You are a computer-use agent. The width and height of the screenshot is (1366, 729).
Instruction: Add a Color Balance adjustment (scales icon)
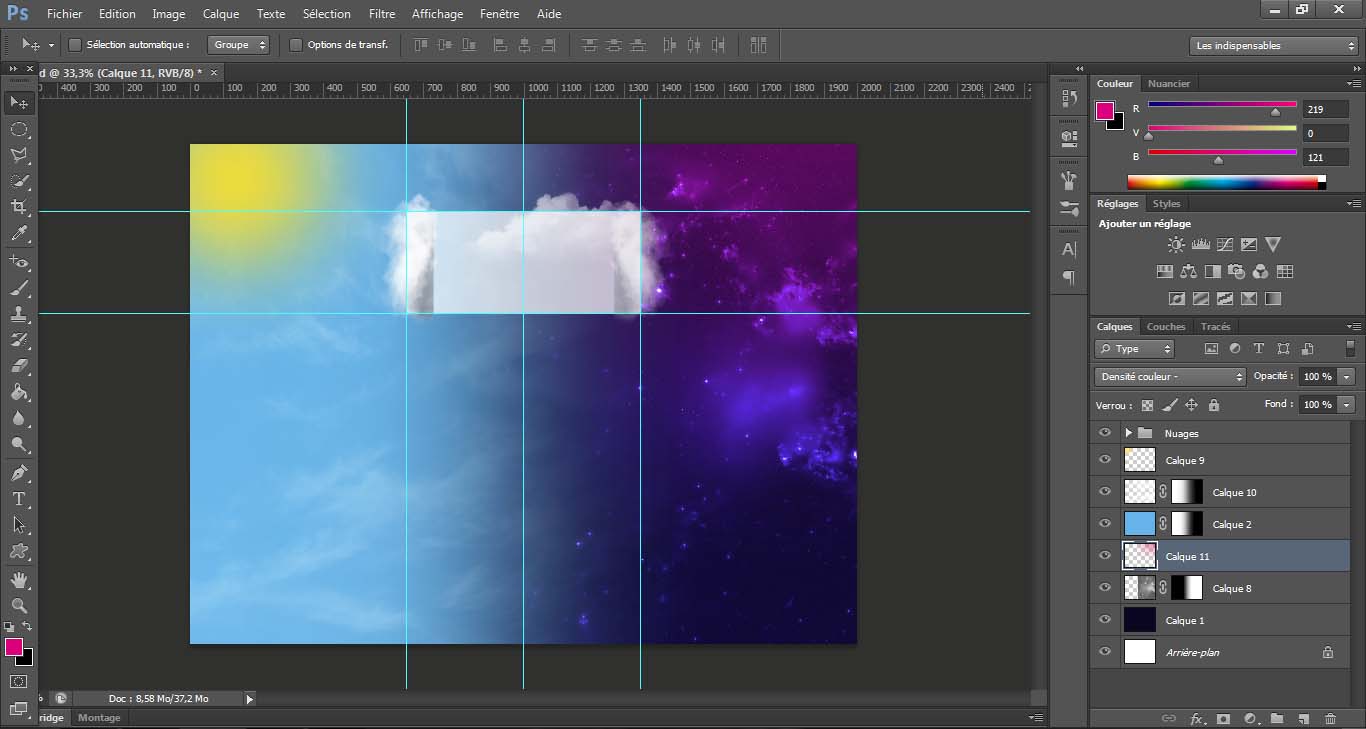click(x=1188, y=271)
